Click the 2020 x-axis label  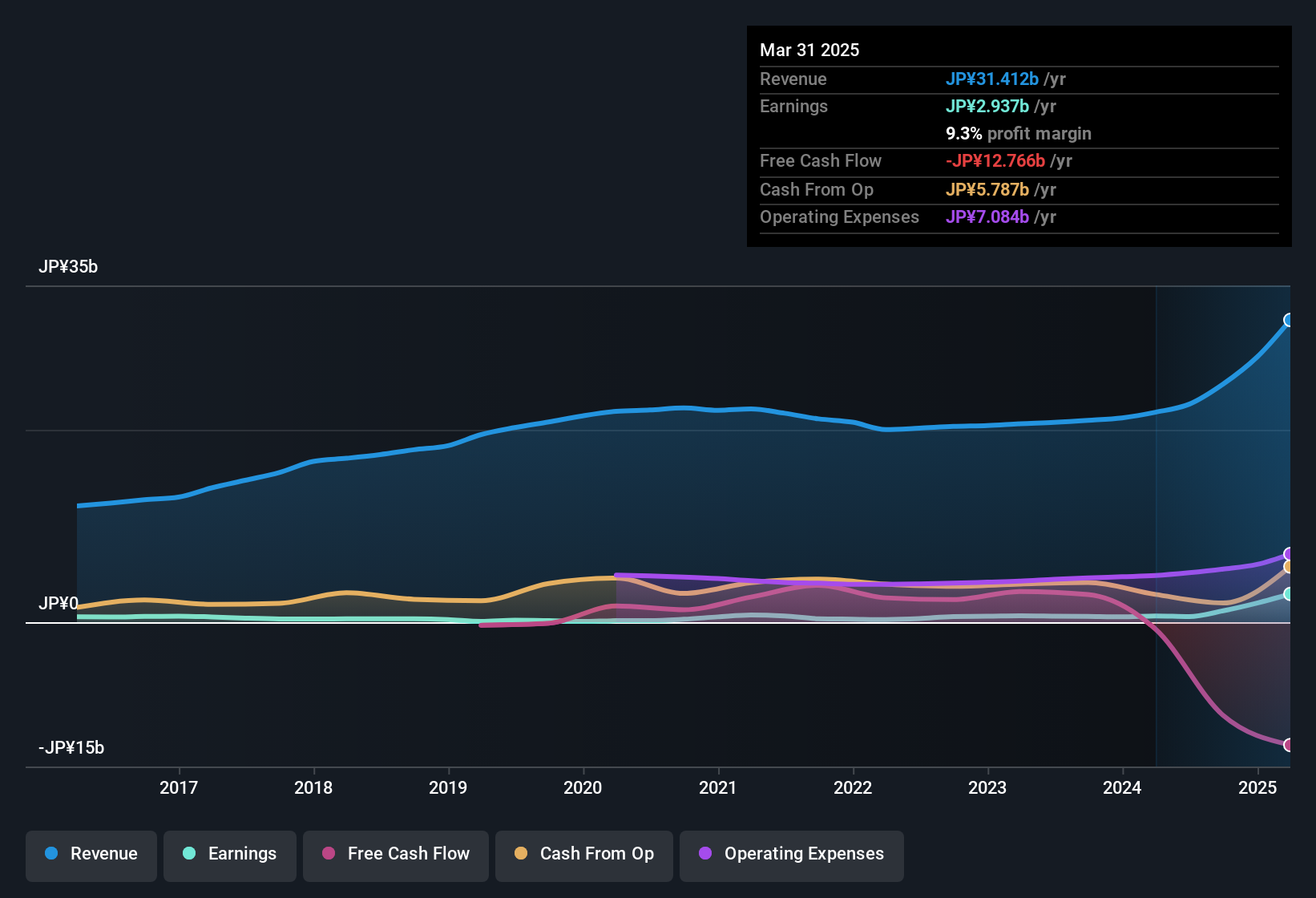tap(583, 787)
